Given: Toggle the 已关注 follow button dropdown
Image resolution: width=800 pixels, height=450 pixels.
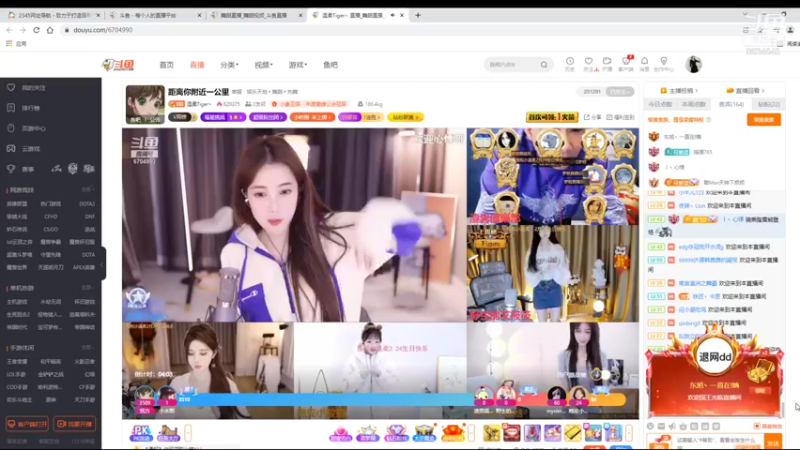Looking at the screenshot, I should 620,92.
